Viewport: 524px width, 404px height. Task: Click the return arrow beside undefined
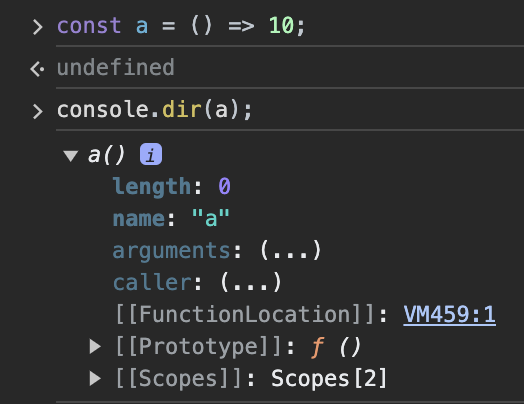37,69
